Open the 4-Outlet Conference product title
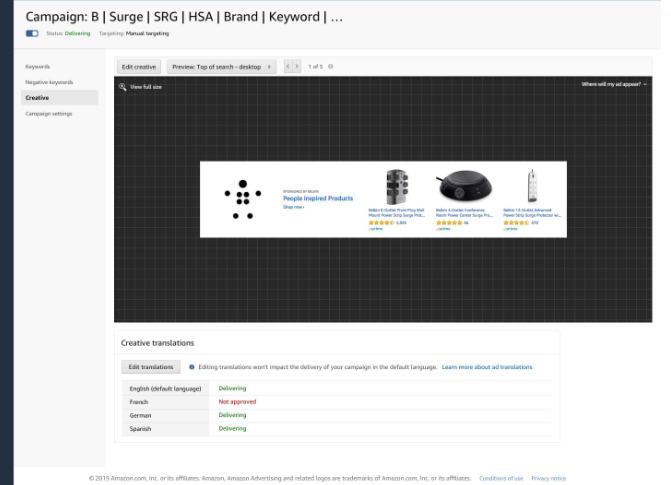This screenshot has width=671, height=485. [x=464, y=213]
